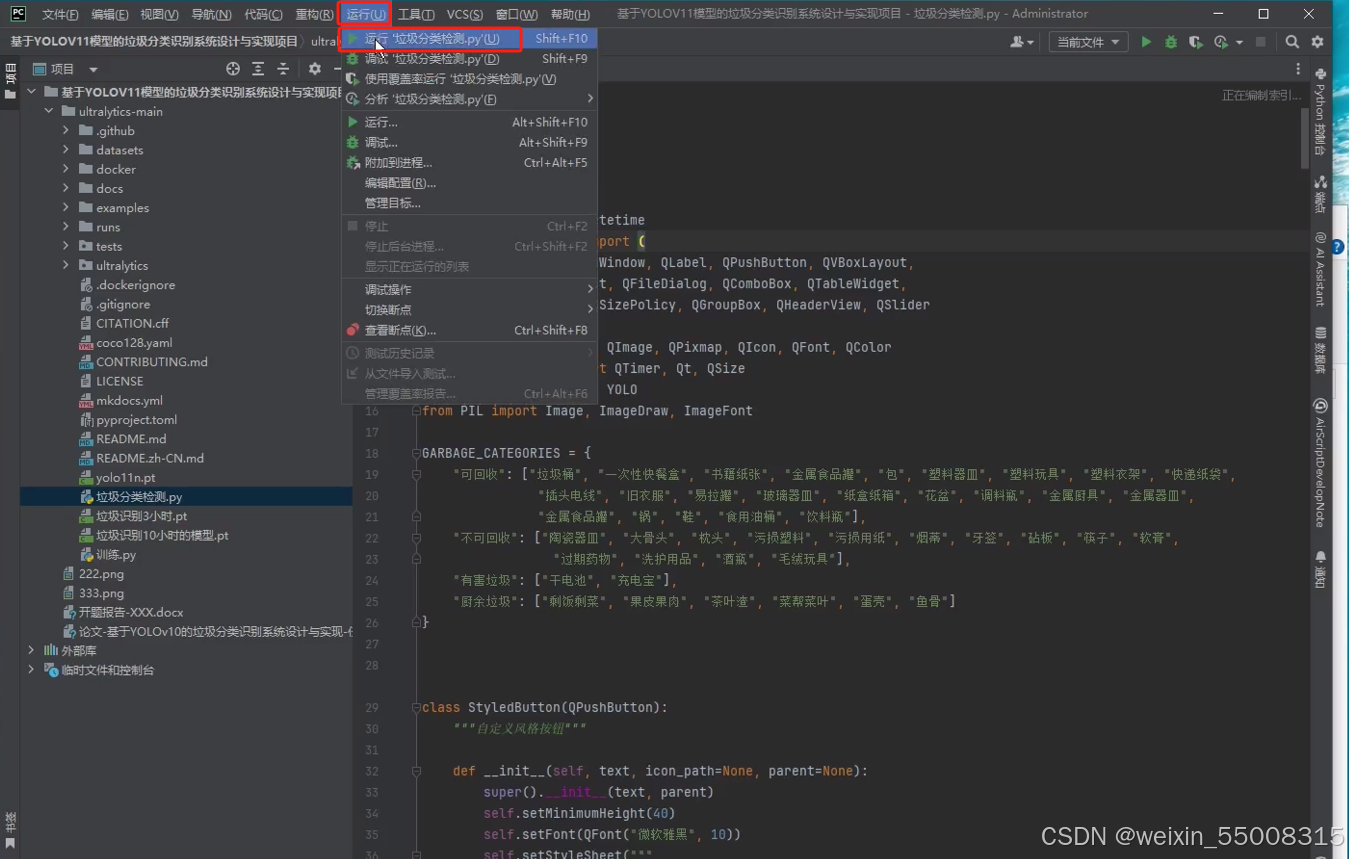This screenshot has height=859, width=1349.
Task: Select yolo11n.pt model file
Action: click(x=125, y=478)
